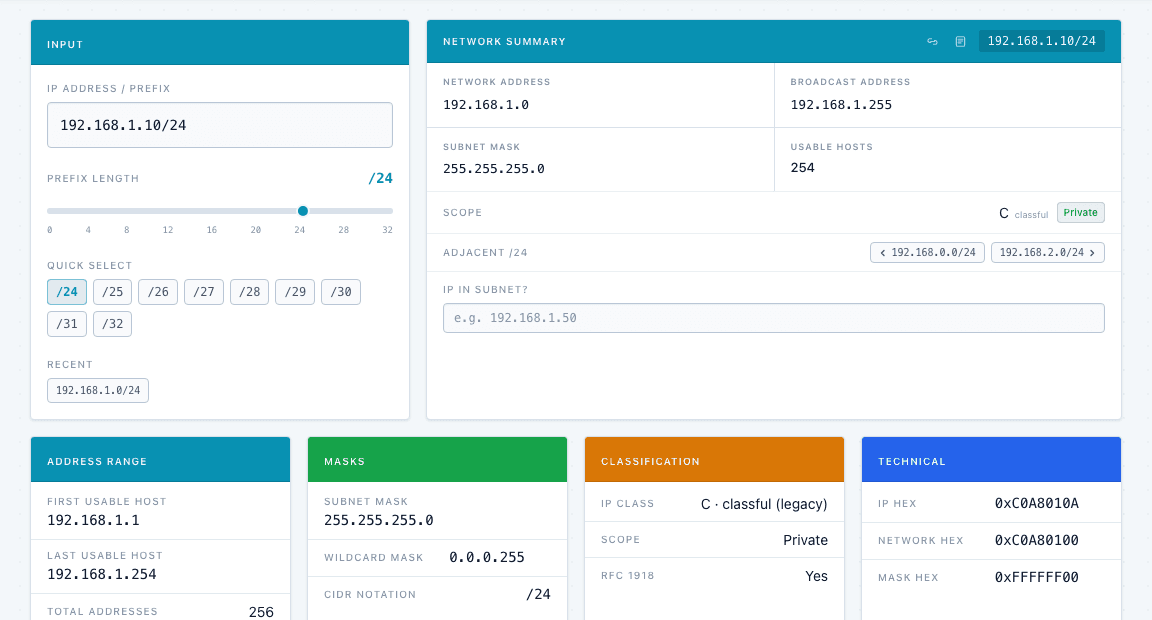
Task: Choose the /28 quick select chip
Action: pos(249,292)
